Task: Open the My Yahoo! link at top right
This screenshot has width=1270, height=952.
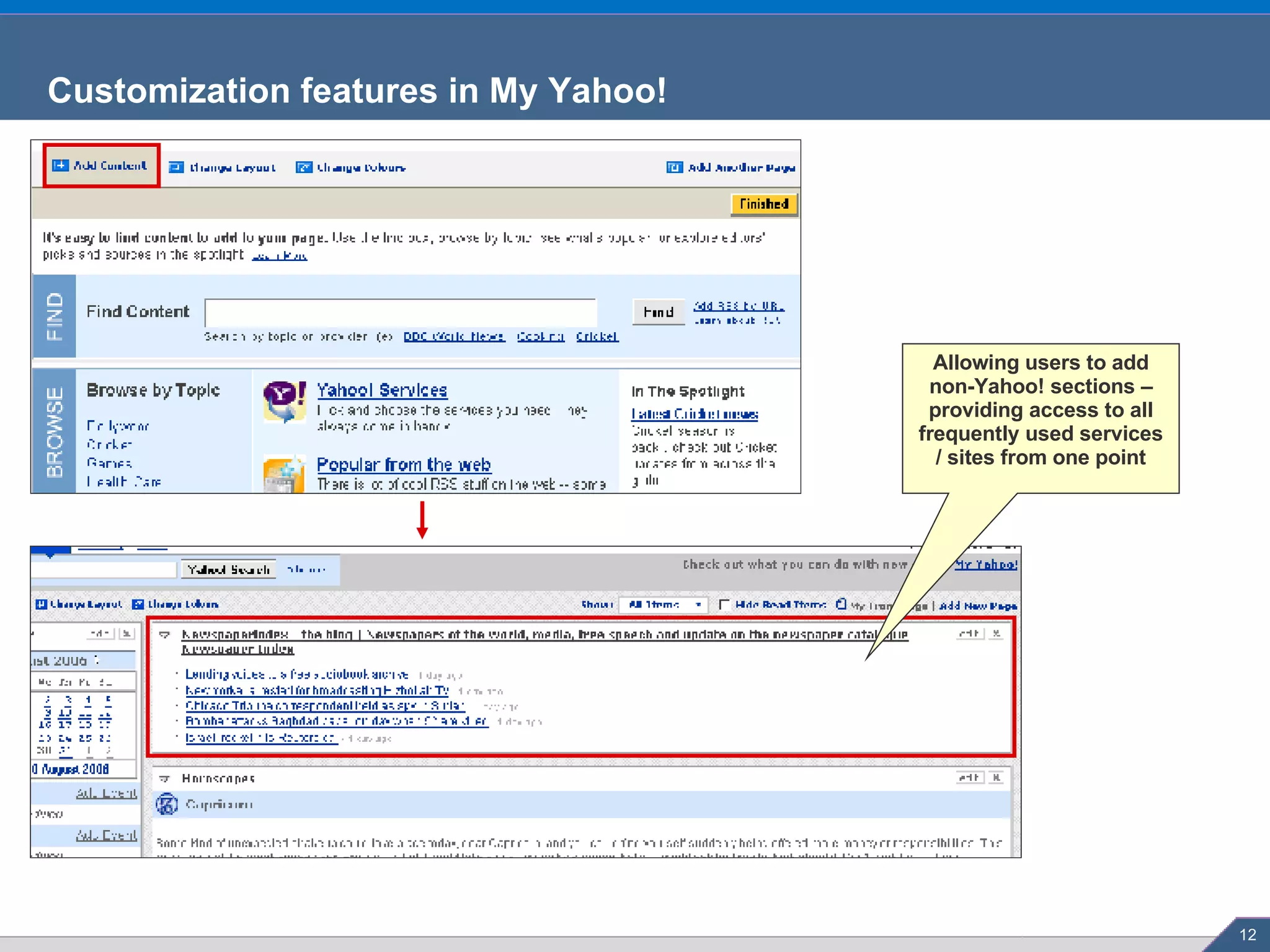Action: [985, 565]
